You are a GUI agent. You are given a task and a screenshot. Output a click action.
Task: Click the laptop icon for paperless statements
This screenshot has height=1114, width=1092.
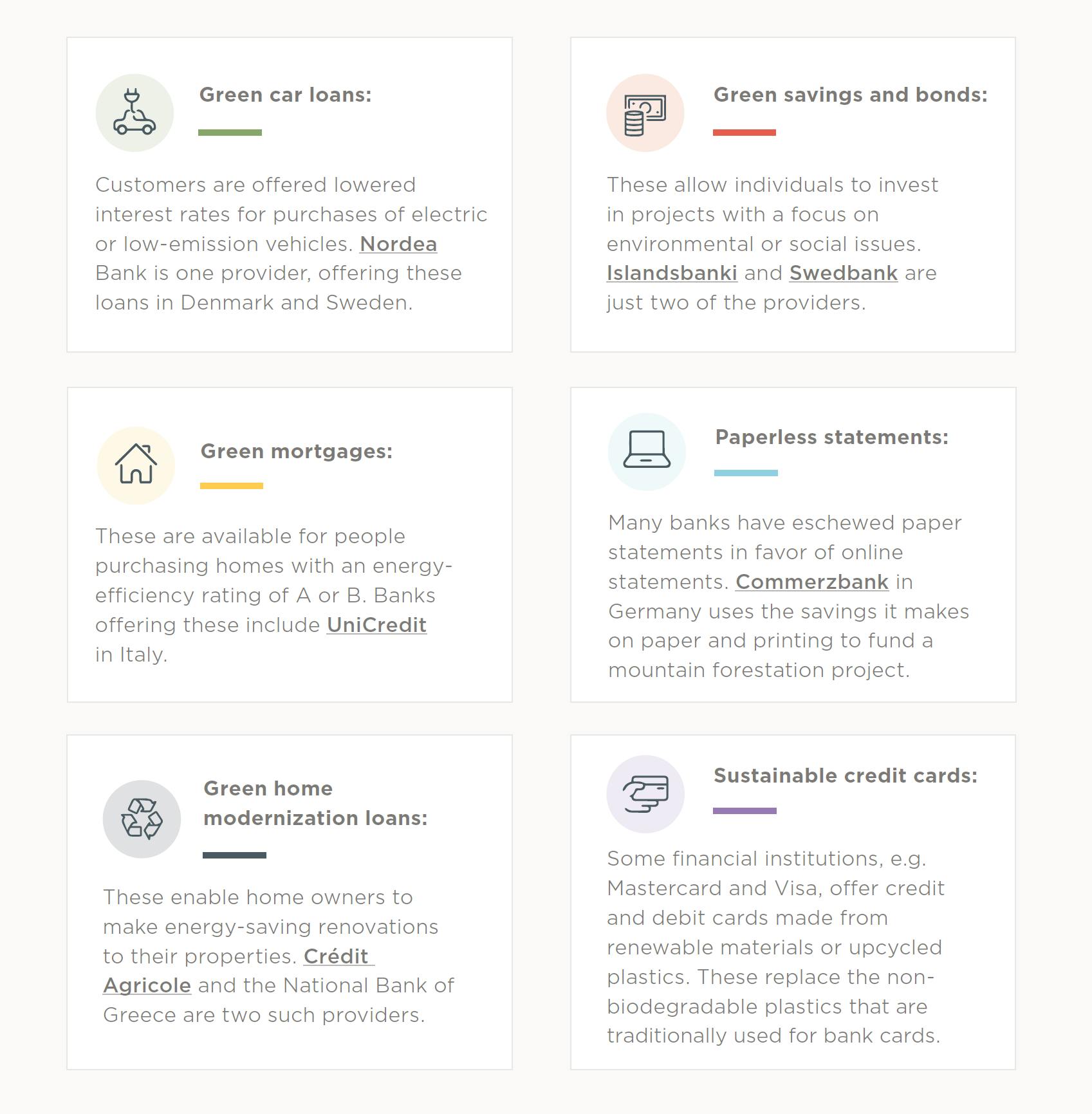click(647, 451)
